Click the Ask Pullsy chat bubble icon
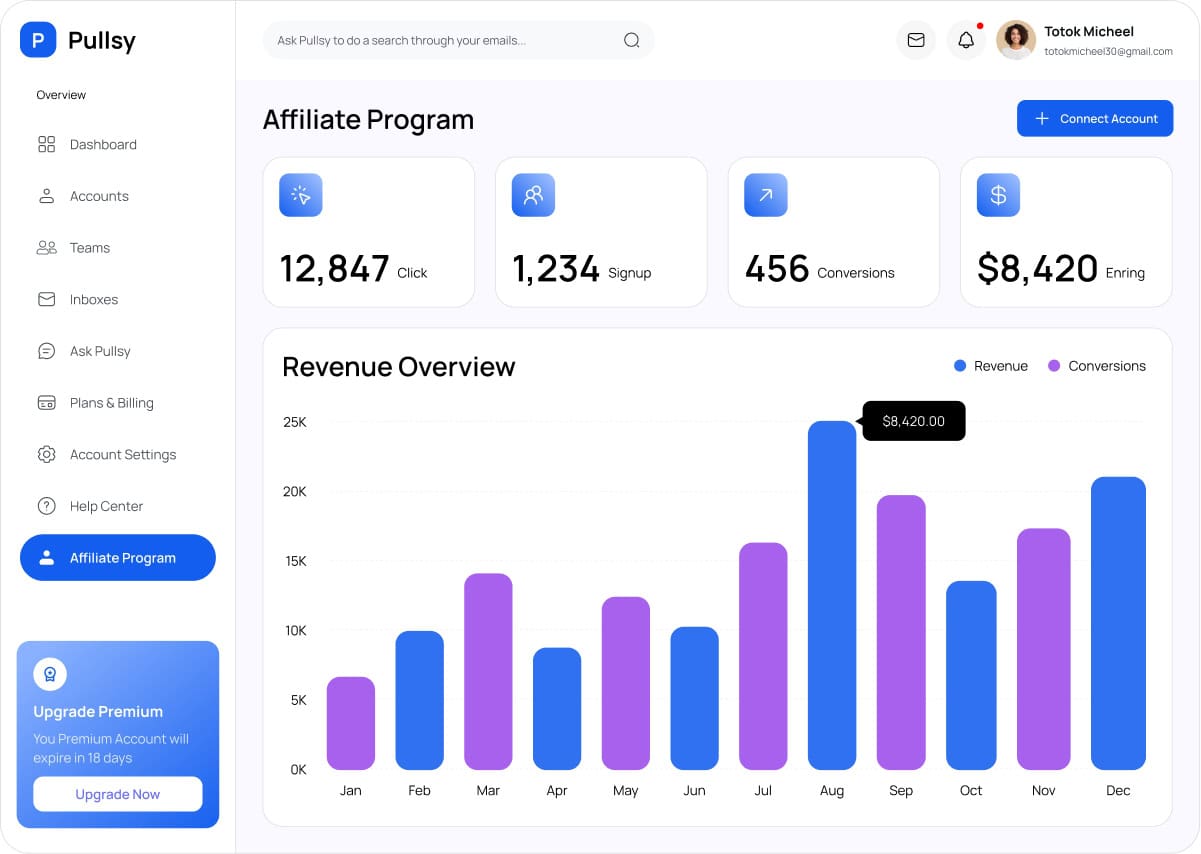Image resolution: width=1201 pixels, height=854 pixels. tap(46, 351)
